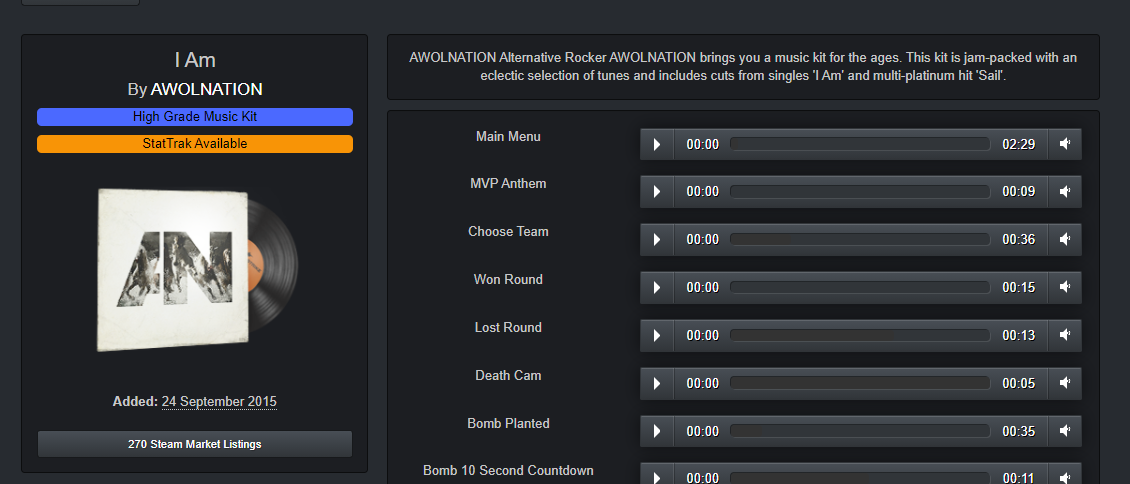The width and height of the screenshot is (1130, 484).
Task: Click the 00:13 duration of Lost Round
Action: [x=1018, y=336]
